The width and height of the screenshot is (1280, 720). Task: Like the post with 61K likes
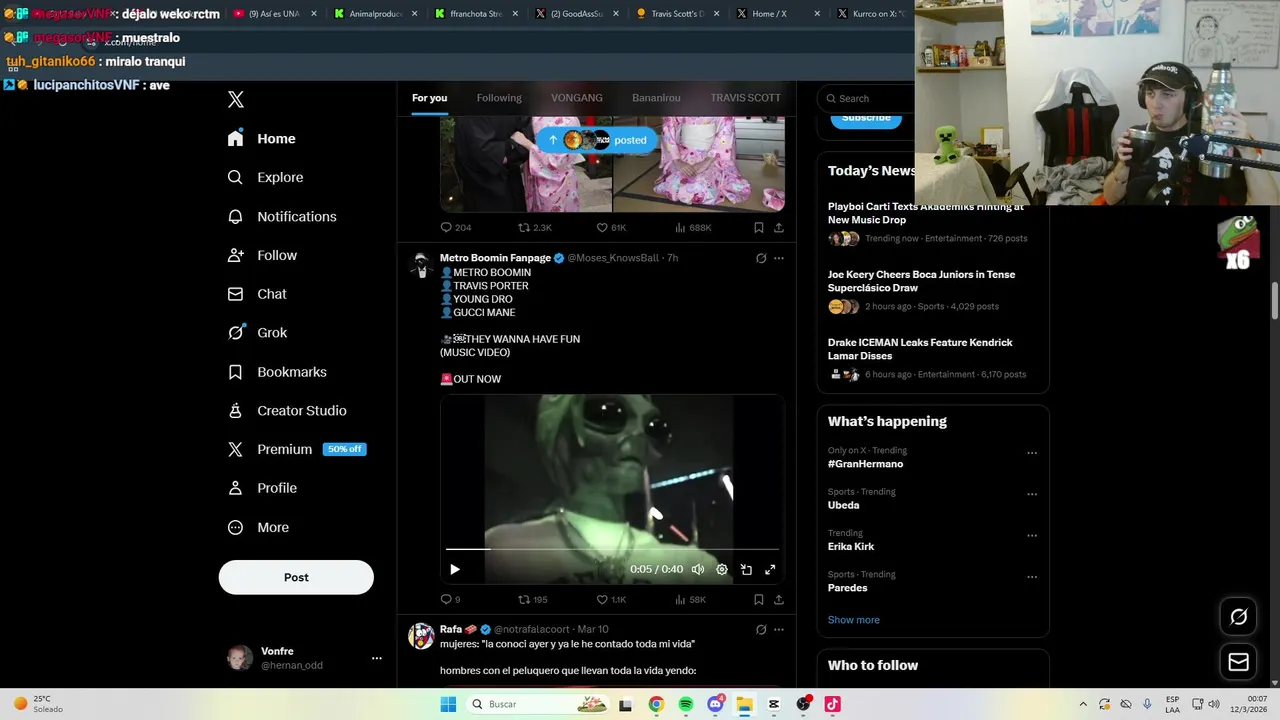[x=611, y=228]
